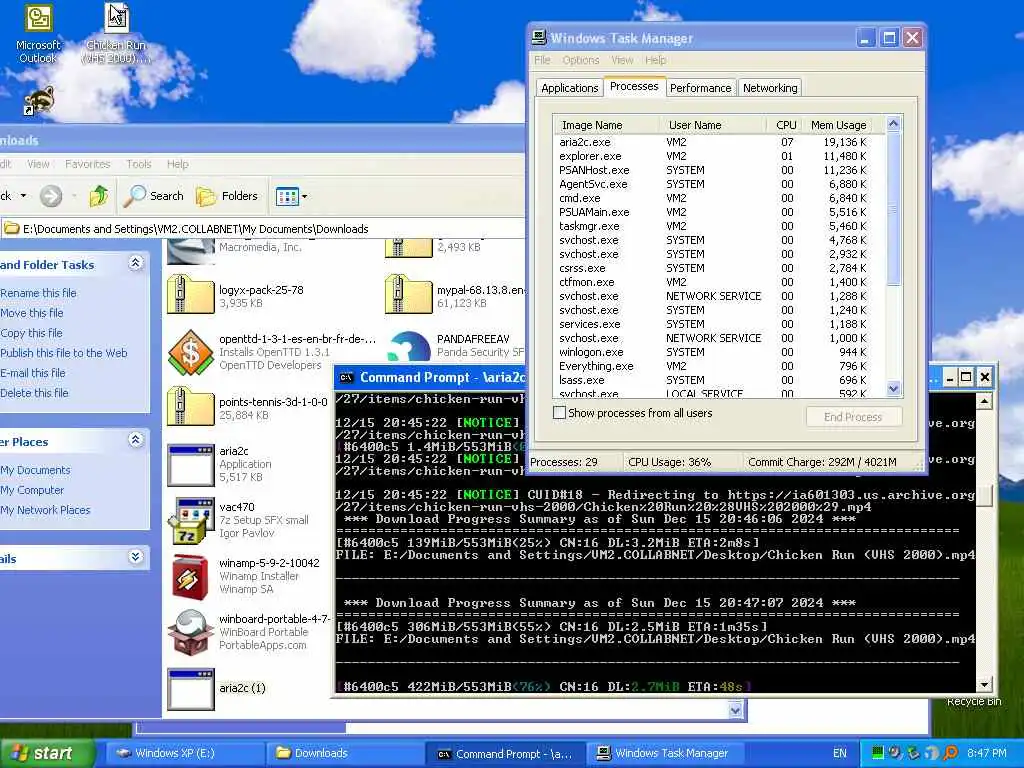
Task: Click Delete this file link
Action: (34, 392)
